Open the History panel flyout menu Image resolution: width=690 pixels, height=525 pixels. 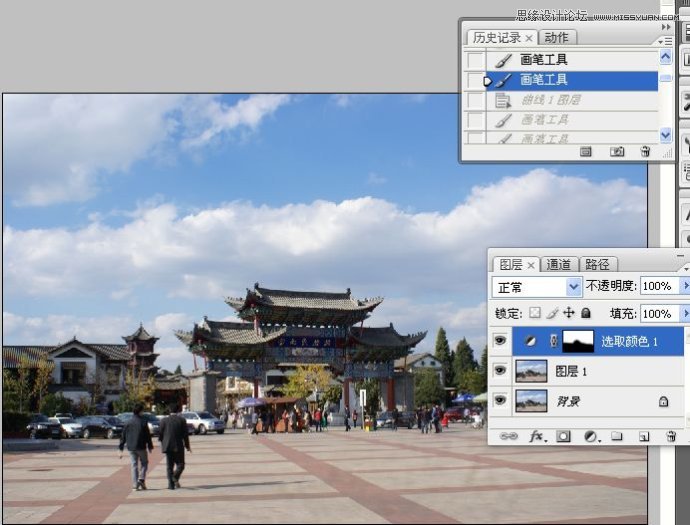(x=665, y=41)
